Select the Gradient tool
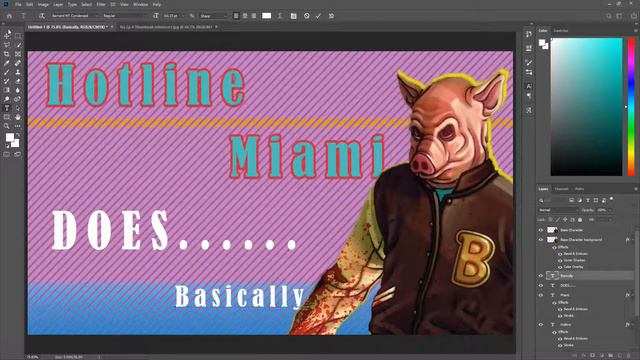The height and width of the screenshot is (360, 640). pos(7,90)
